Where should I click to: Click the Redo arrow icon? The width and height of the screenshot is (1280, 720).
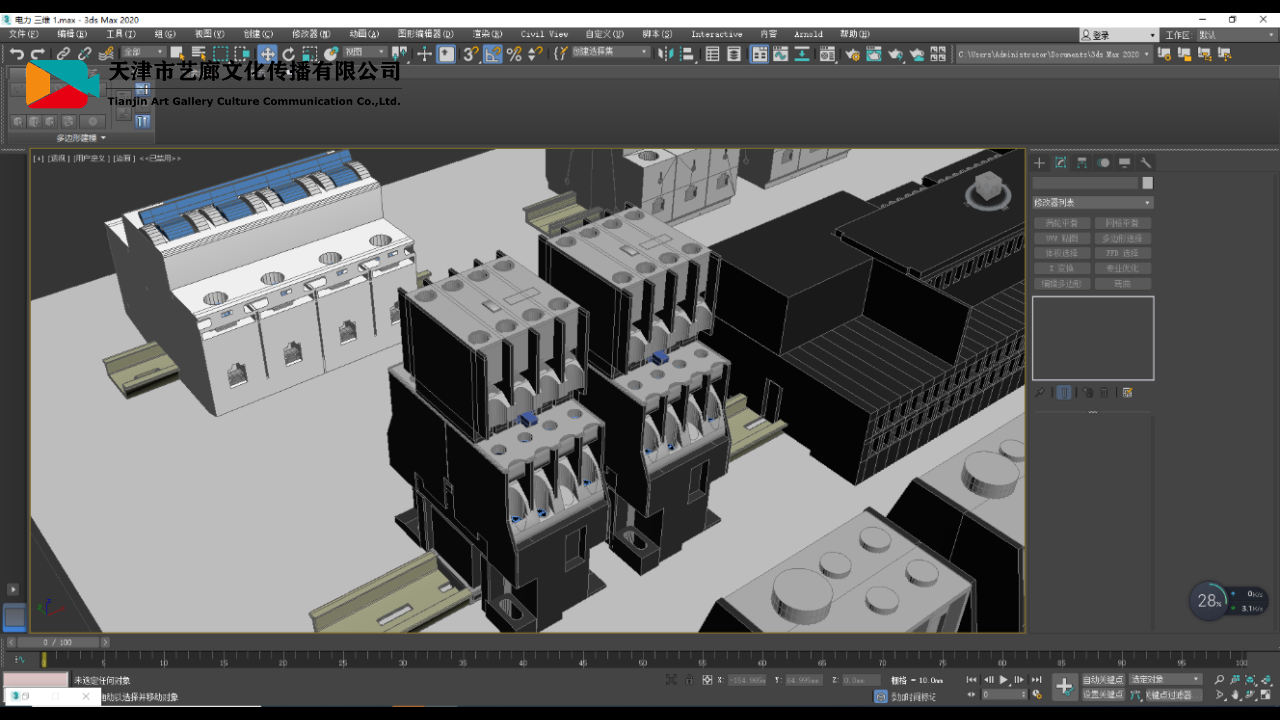(x=38, y=54)
